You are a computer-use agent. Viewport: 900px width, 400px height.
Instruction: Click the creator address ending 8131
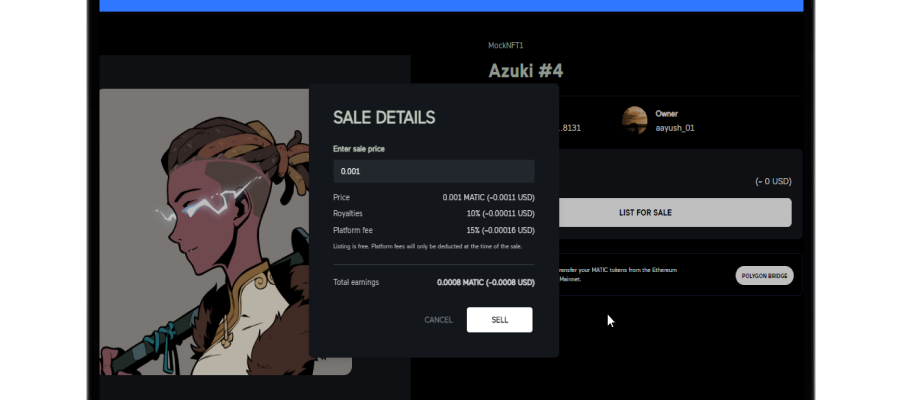569,128
